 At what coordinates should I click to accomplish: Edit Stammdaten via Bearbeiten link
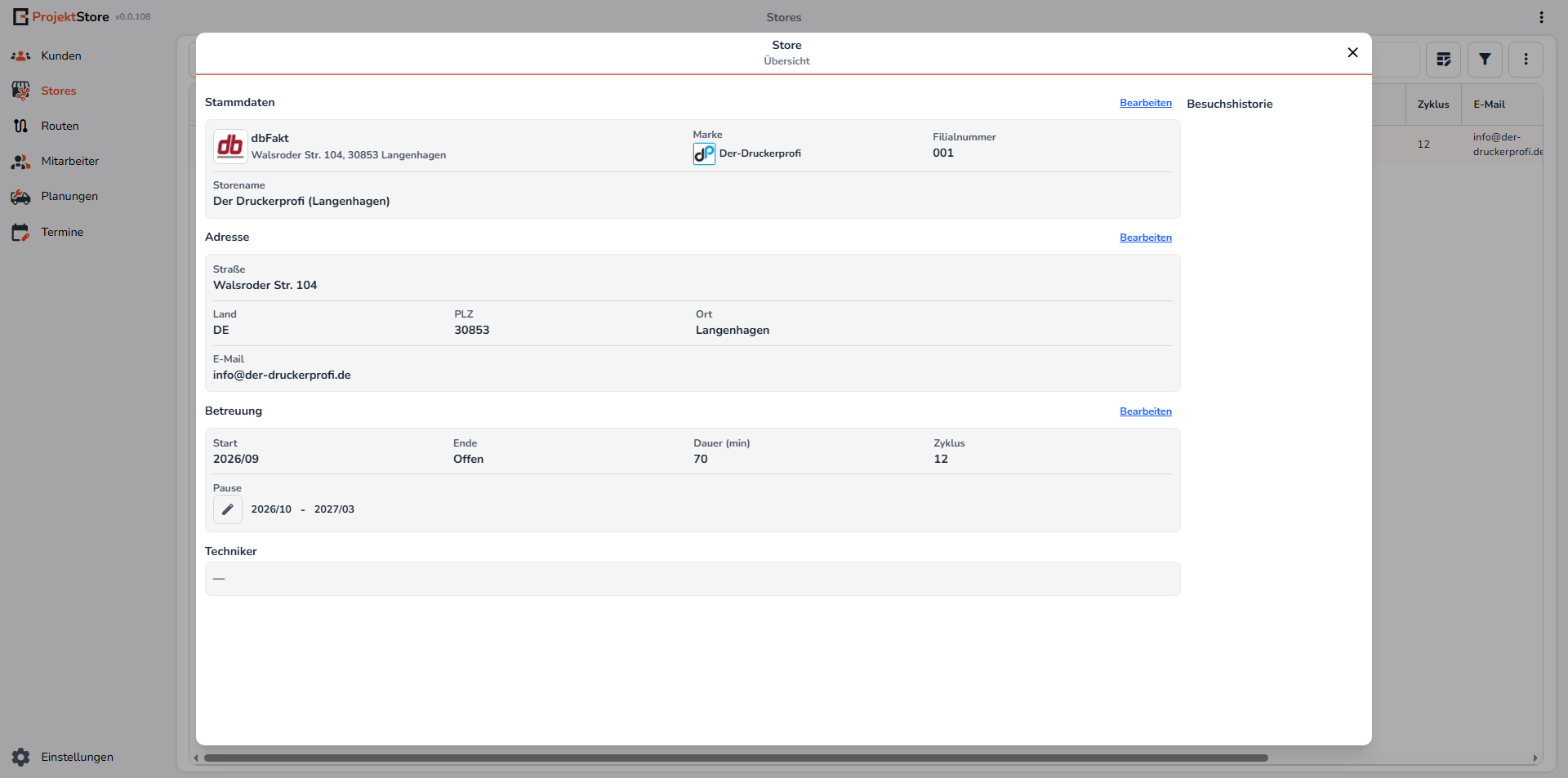[1146, 103]
